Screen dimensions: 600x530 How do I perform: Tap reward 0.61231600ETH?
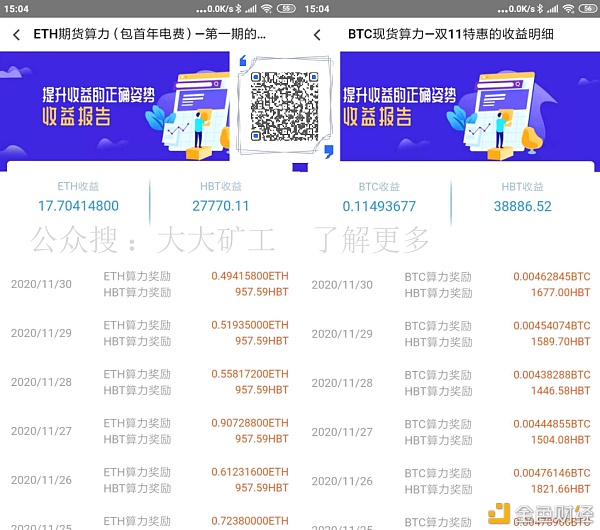tap(250, 472)
